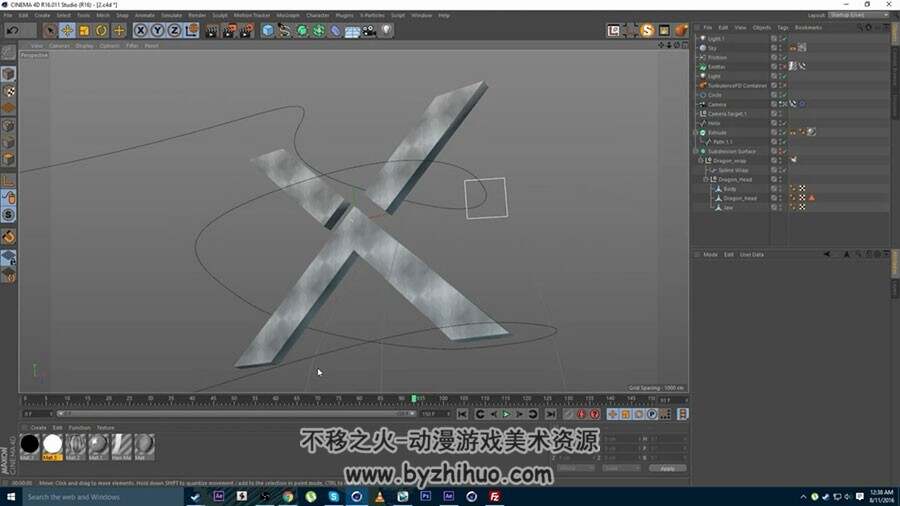Toggle Y axis lock
Screen dimensions: 900x506
(157, 30)
